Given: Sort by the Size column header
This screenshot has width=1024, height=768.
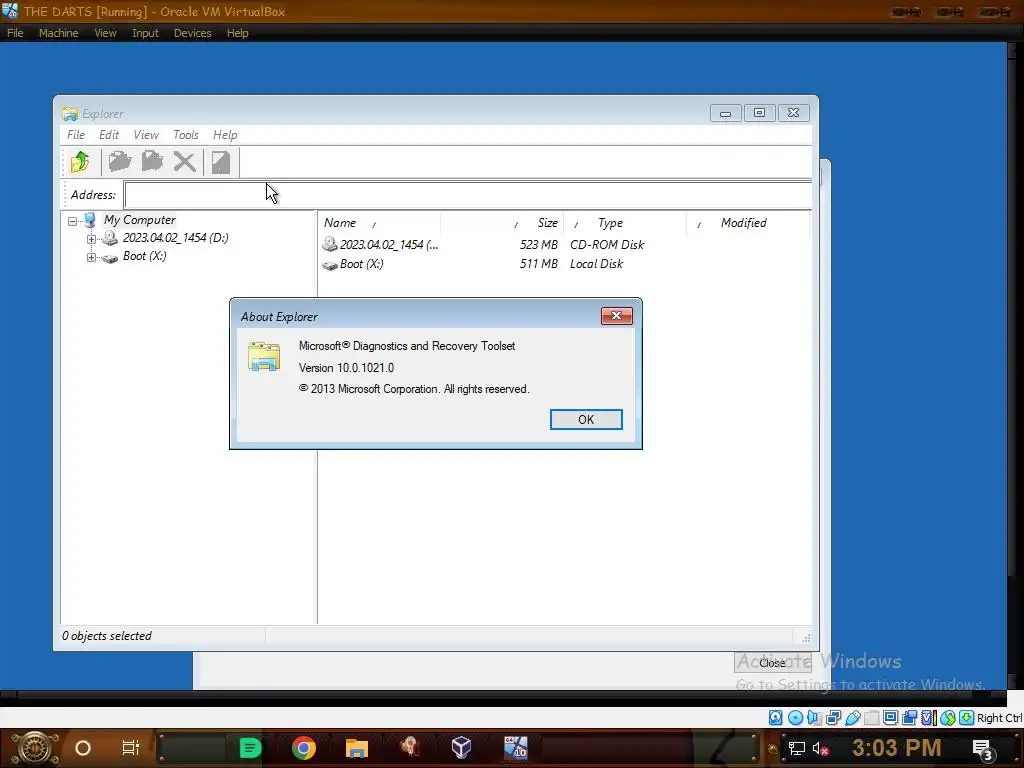Looking at the screenshot, I should click(547, 223).
